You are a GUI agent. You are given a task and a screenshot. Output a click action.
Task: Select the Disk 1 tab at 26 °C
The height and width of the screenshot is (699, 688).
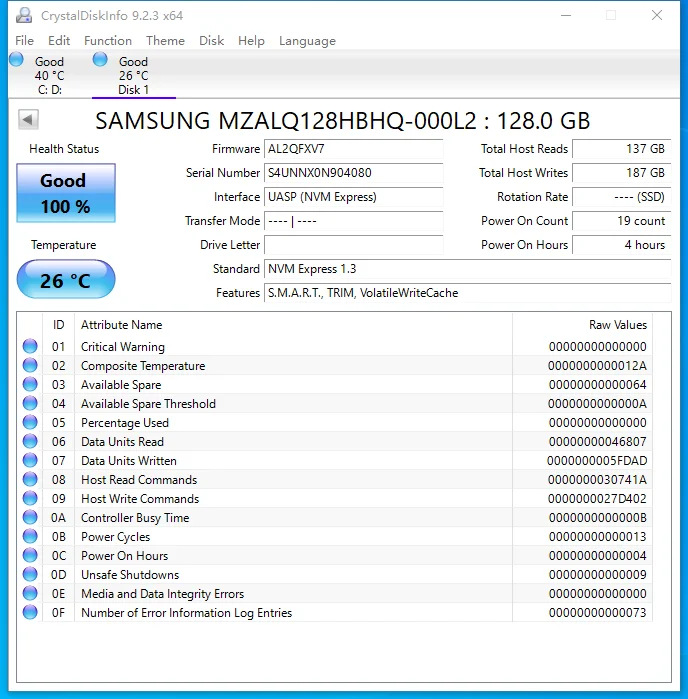tap(133, 76)
